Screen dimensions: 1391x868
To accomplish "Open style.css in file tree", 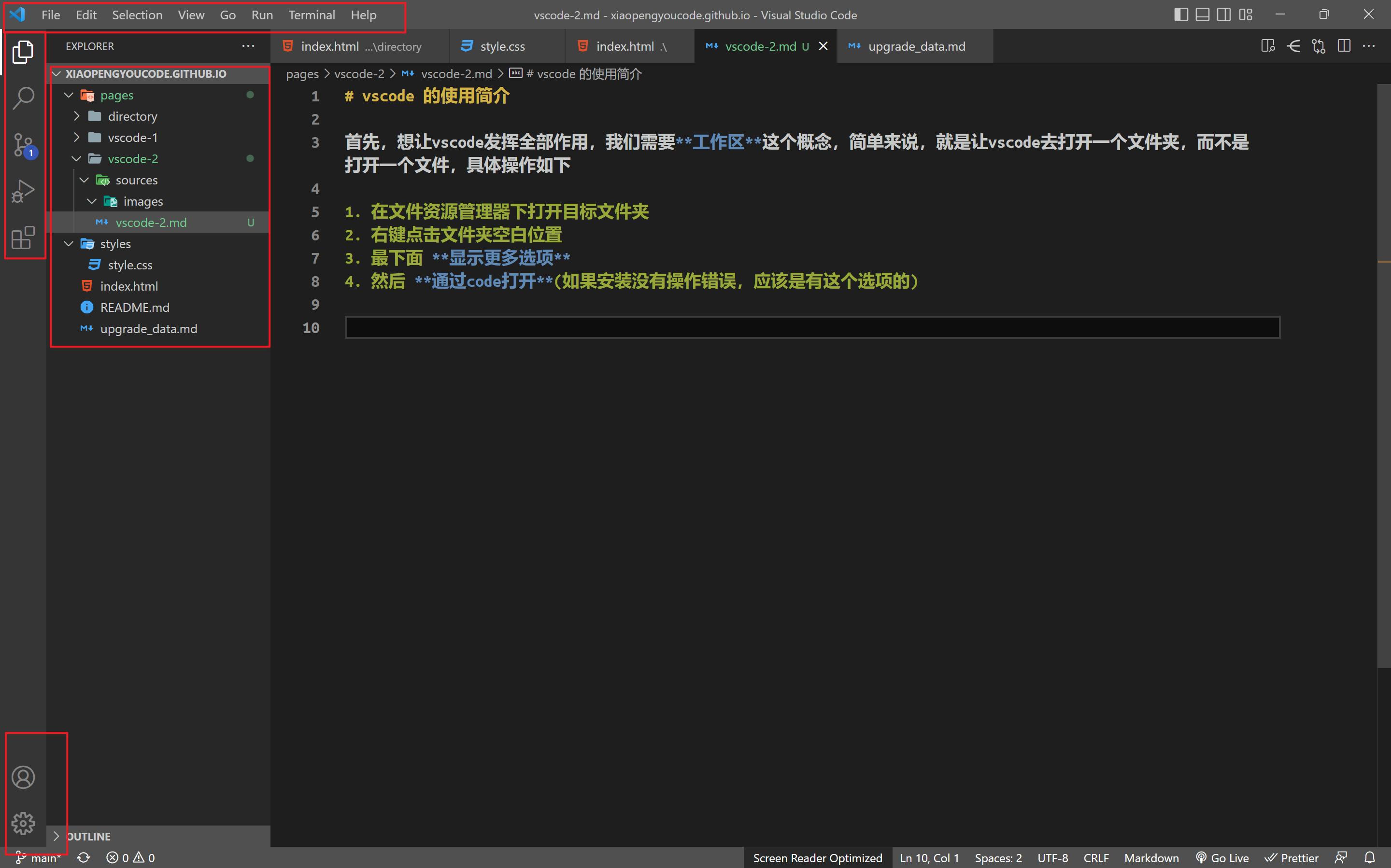I will tap(158, 265).
